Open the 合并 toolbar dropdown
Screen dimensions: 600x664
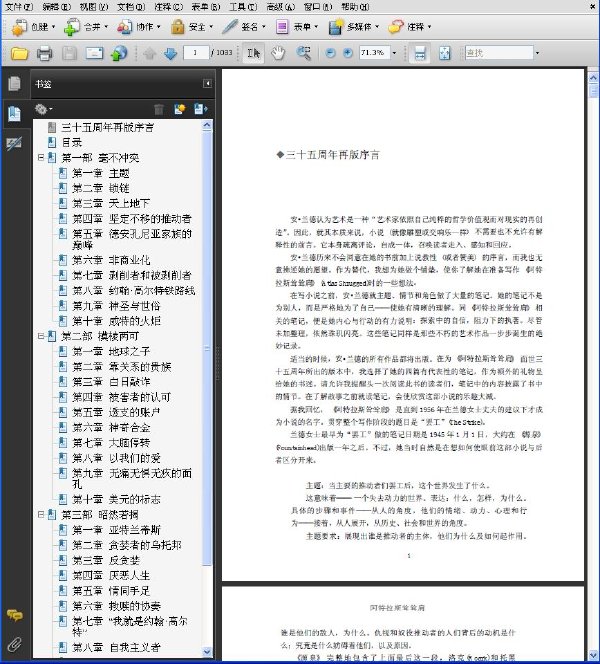point(86,27)
